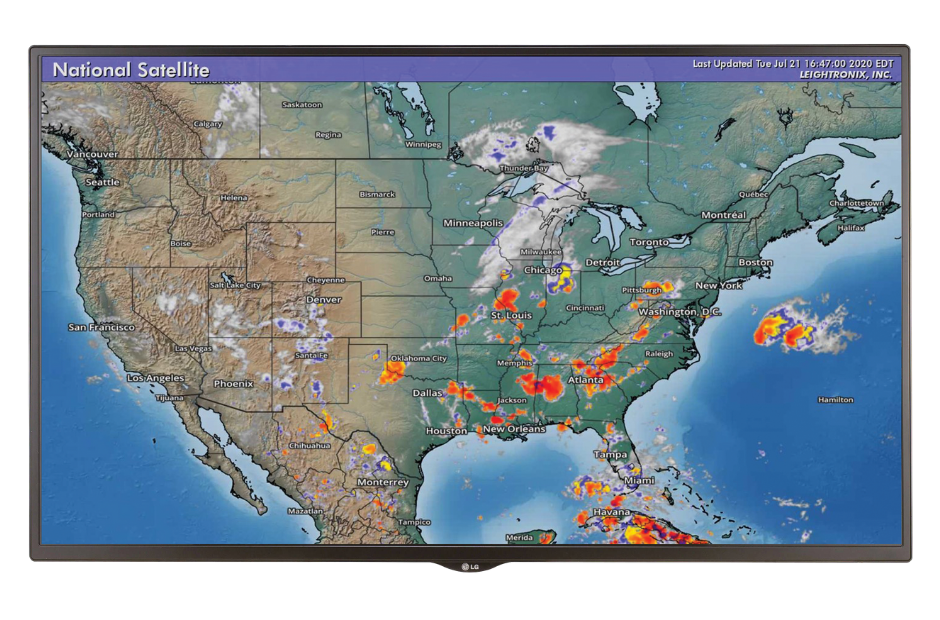Click the New York label
The image size is (940, 620).
[719, 286]
